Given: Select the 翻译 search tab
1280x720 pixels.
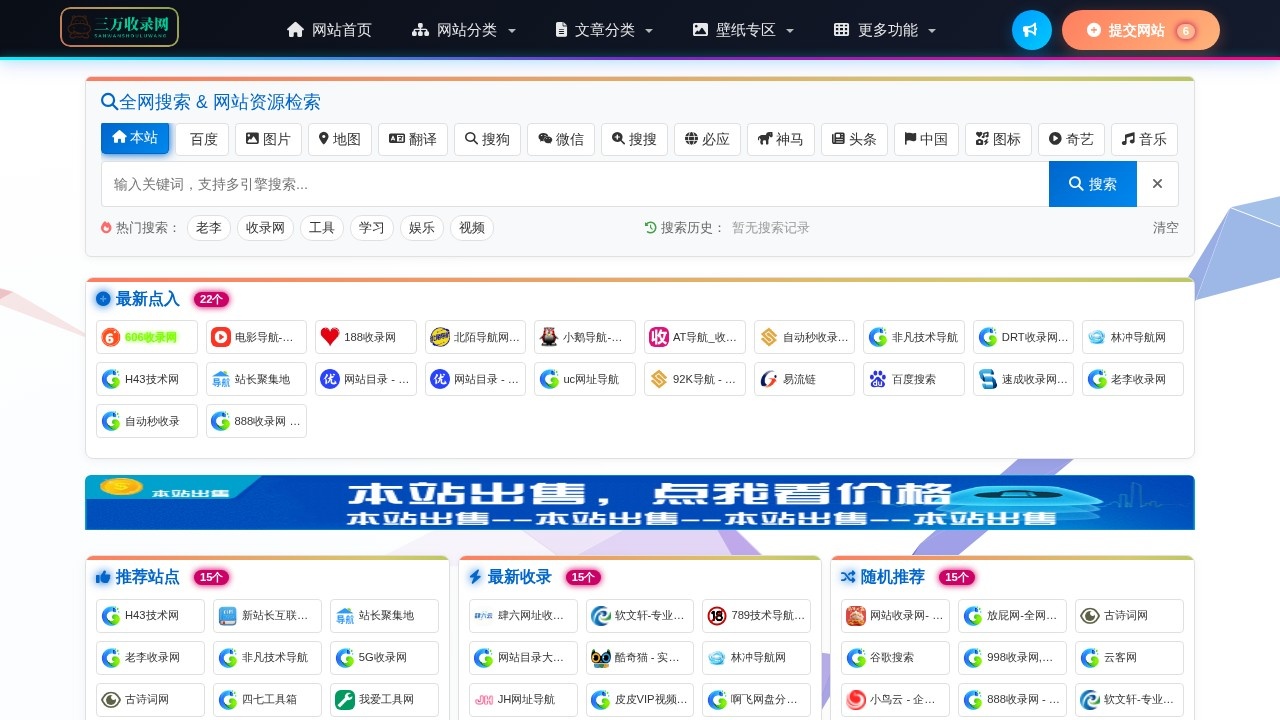Looking at the screenshot, I should (413, 139).
